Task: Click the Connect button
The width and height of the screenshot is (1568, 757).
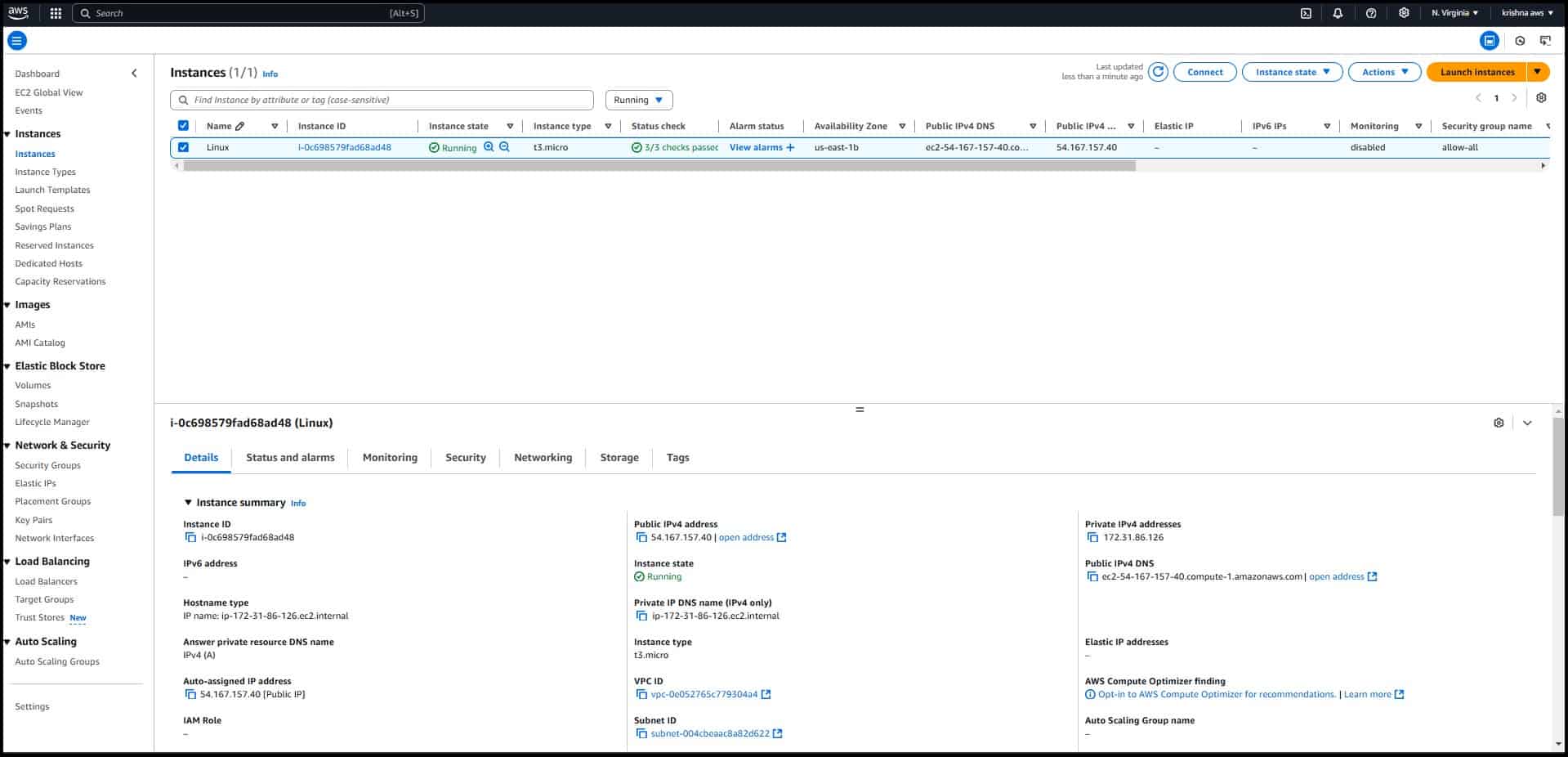Action: pyautogui.click(x=1204, y=72)
